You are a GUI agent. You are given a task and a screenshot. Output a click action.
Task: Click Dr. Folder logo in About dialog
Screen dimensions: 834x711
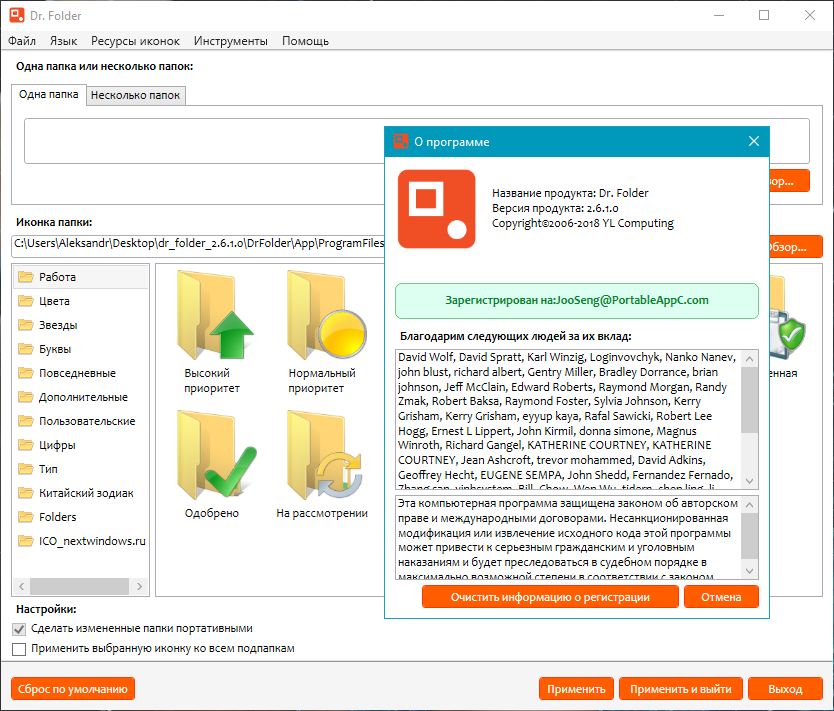436,209
